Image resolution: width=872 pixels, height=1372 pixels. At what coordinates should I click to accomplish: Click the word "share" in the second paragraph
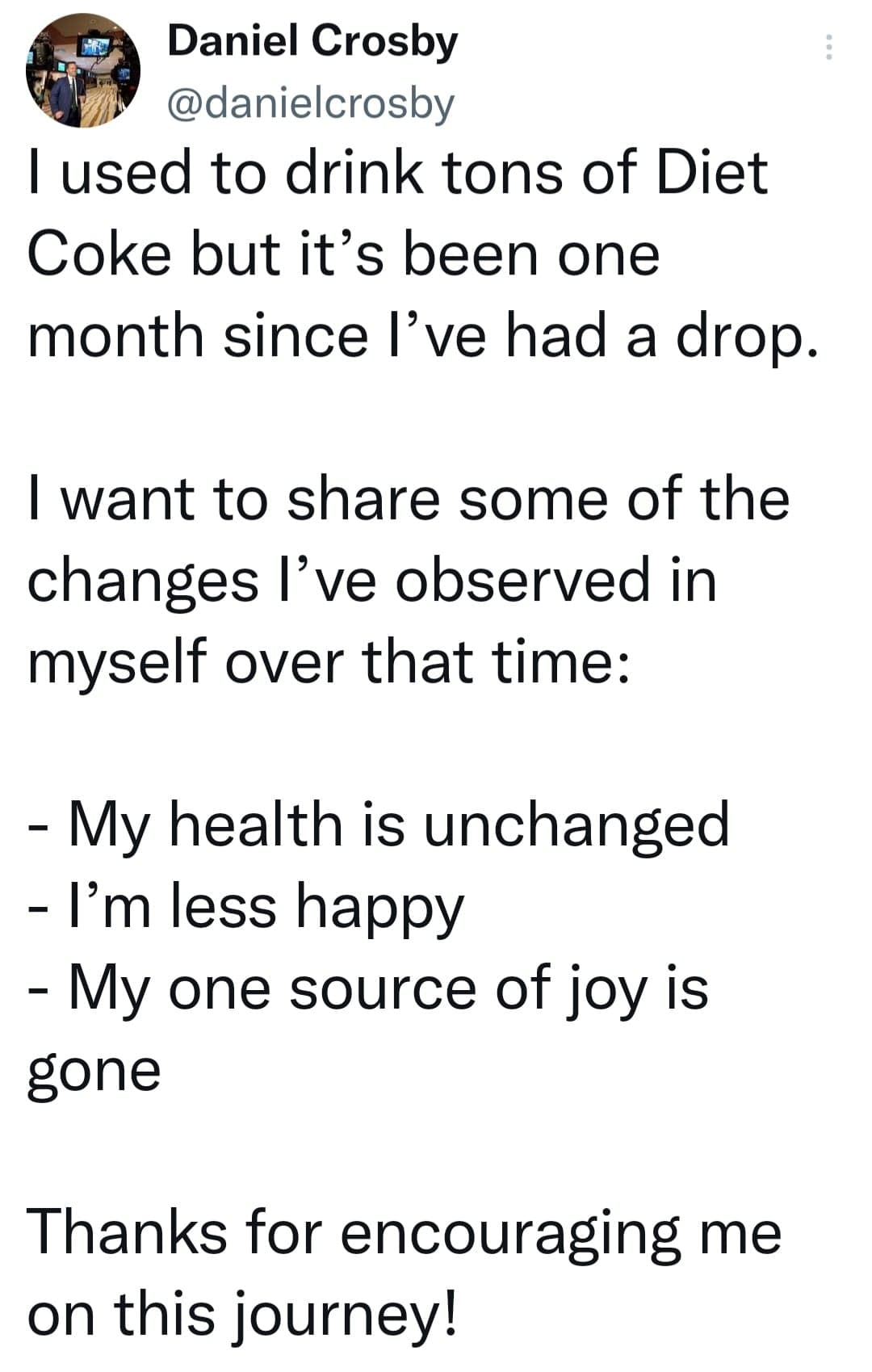click(x=364, y=499)
